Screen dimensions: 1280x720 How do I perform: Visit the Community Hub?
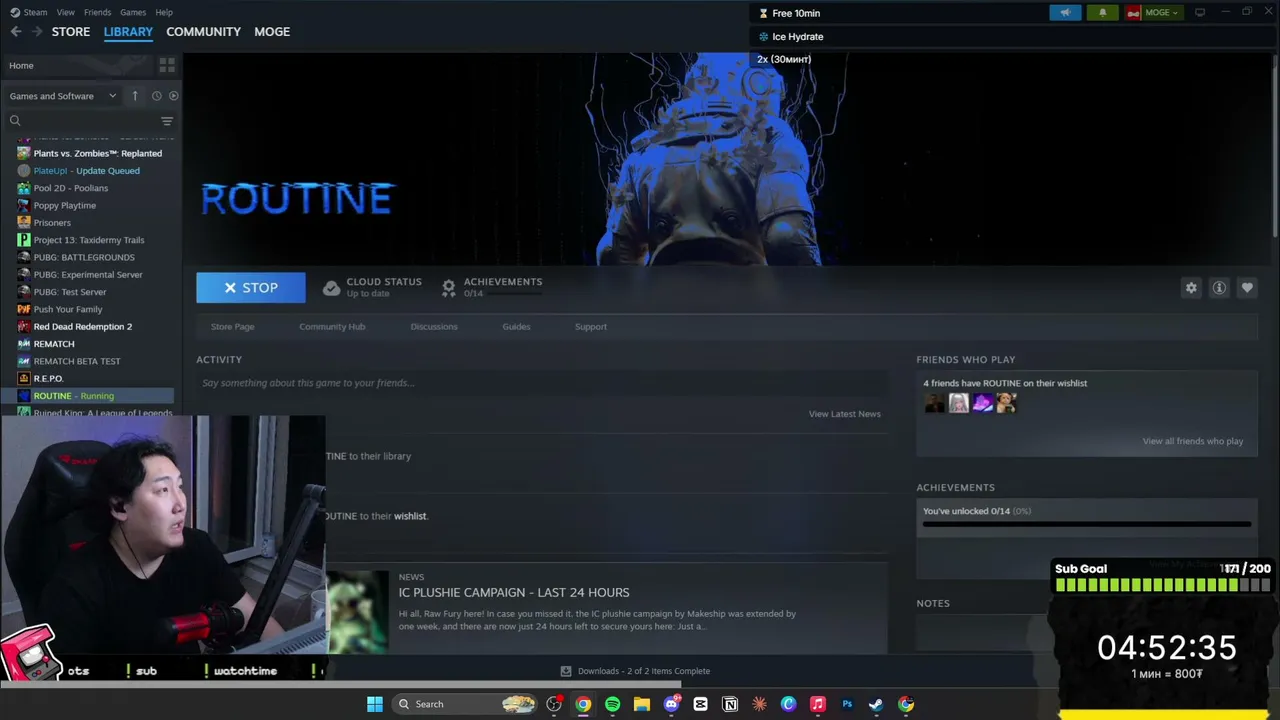pos(332,327)
